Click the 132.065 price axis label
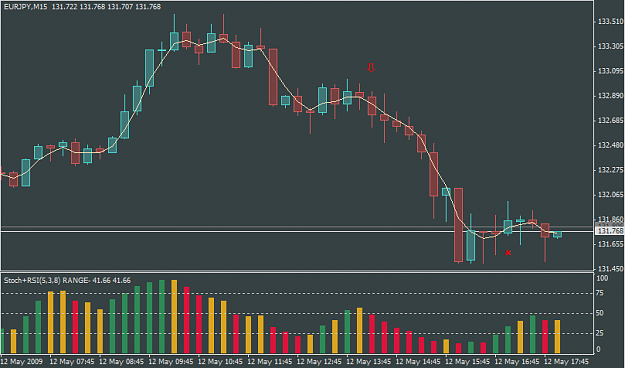 tap(610, 195)
